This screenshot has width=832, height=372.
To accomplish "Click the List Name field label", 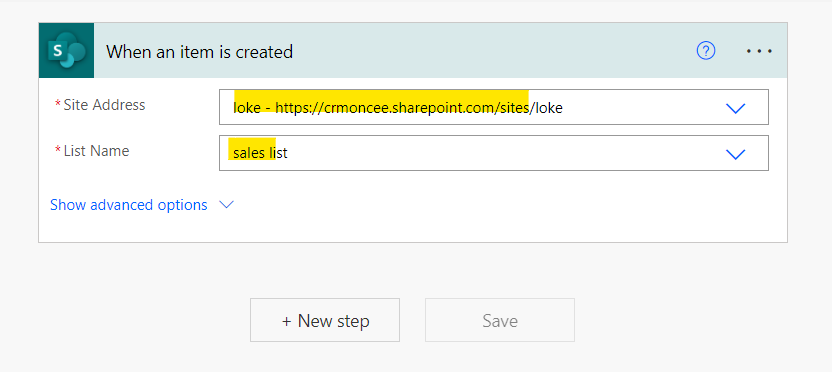I will point(96,151).
